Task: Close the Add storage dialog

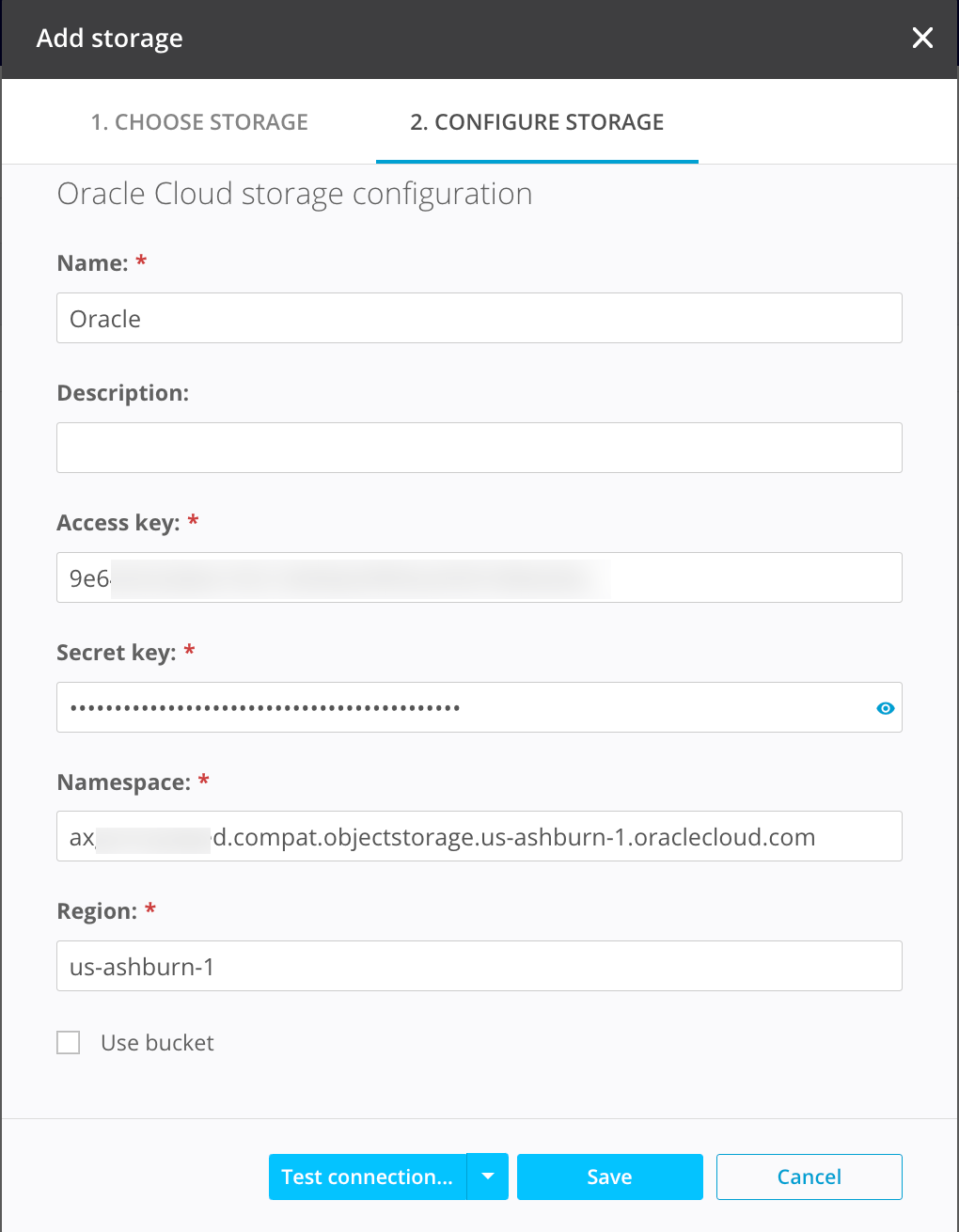Action: [x=922, y=38]
